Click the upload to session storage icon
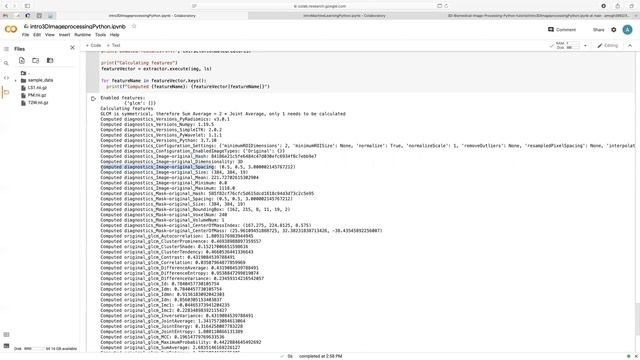640x360 pixels. [x=22, y=60]
